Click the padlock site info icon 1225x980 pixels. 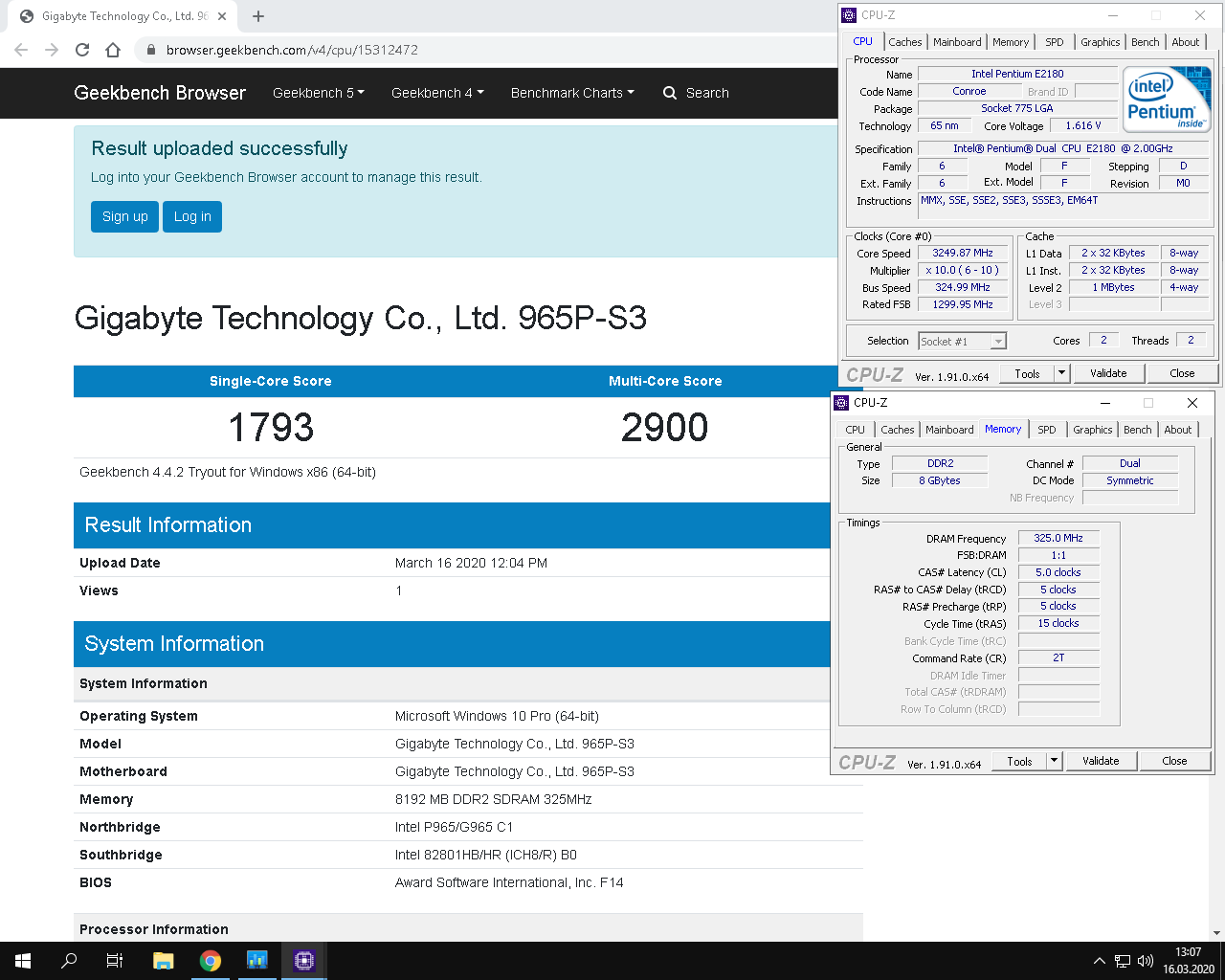click(x=151, y=50)
